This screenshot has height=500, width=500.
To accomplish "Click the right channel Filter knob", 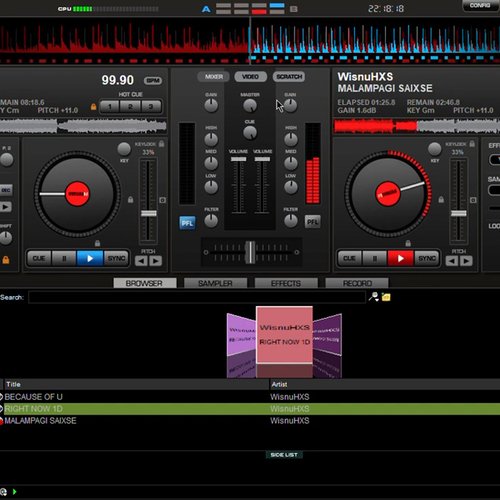I will (x=291, y=221).
